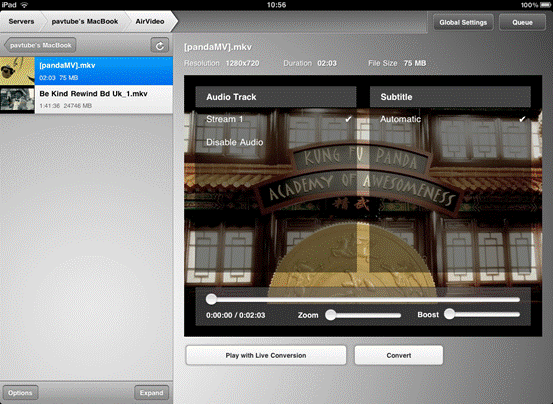553x404 pixels.
Task: Click the Duration 02:03 value
Action: (x=327, y=63)
